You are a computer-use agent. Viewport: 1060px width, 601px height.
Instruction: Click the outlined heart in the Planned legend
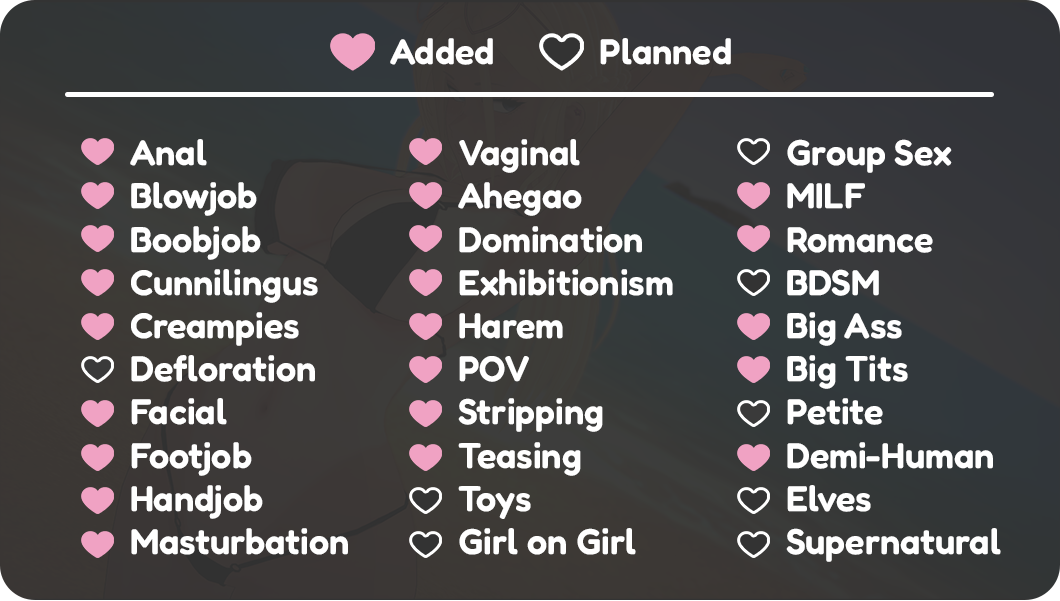[561, 51]
